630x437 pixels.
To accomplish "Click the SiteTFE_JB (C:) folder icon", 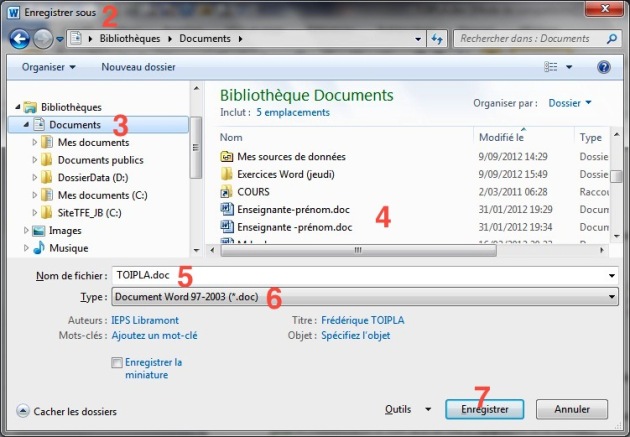I will 47,212.
